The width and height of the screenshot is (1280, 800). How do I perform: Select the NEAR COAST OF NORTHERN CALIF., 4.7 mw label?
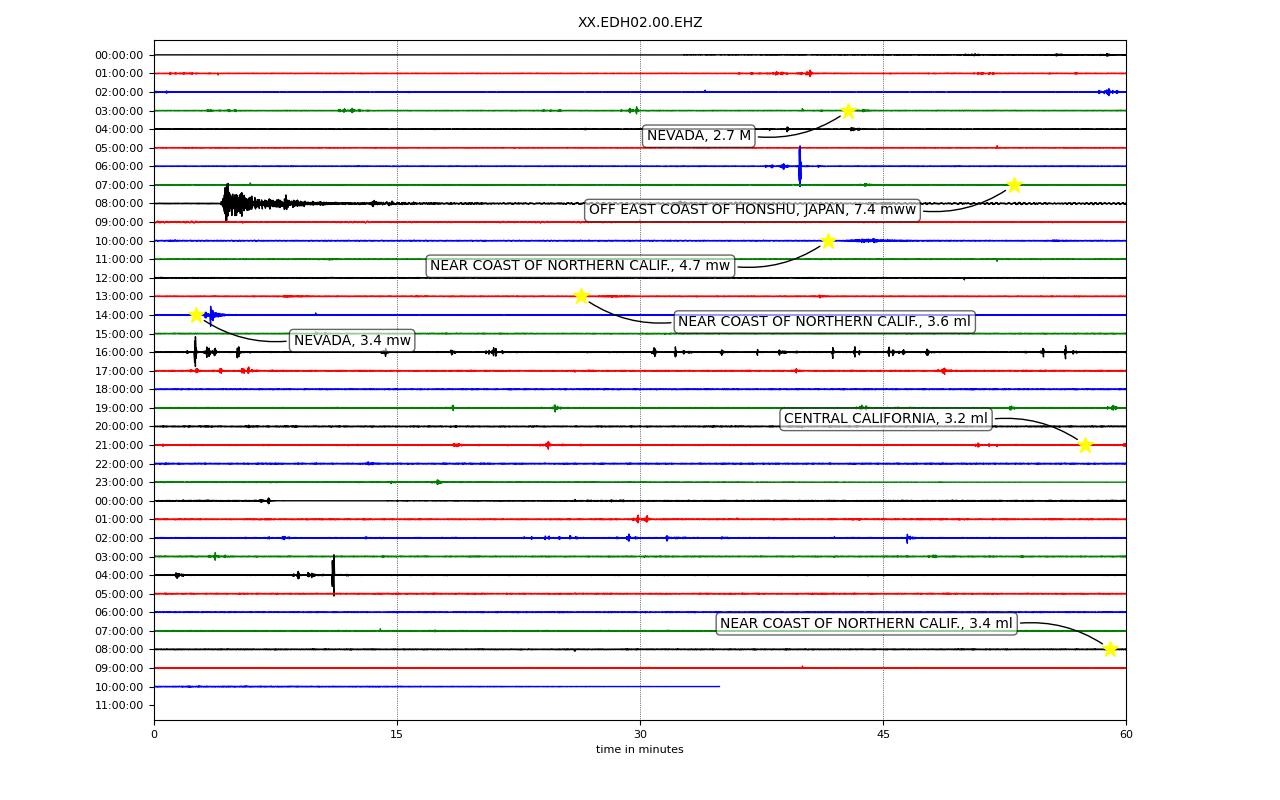coord(580,266)
